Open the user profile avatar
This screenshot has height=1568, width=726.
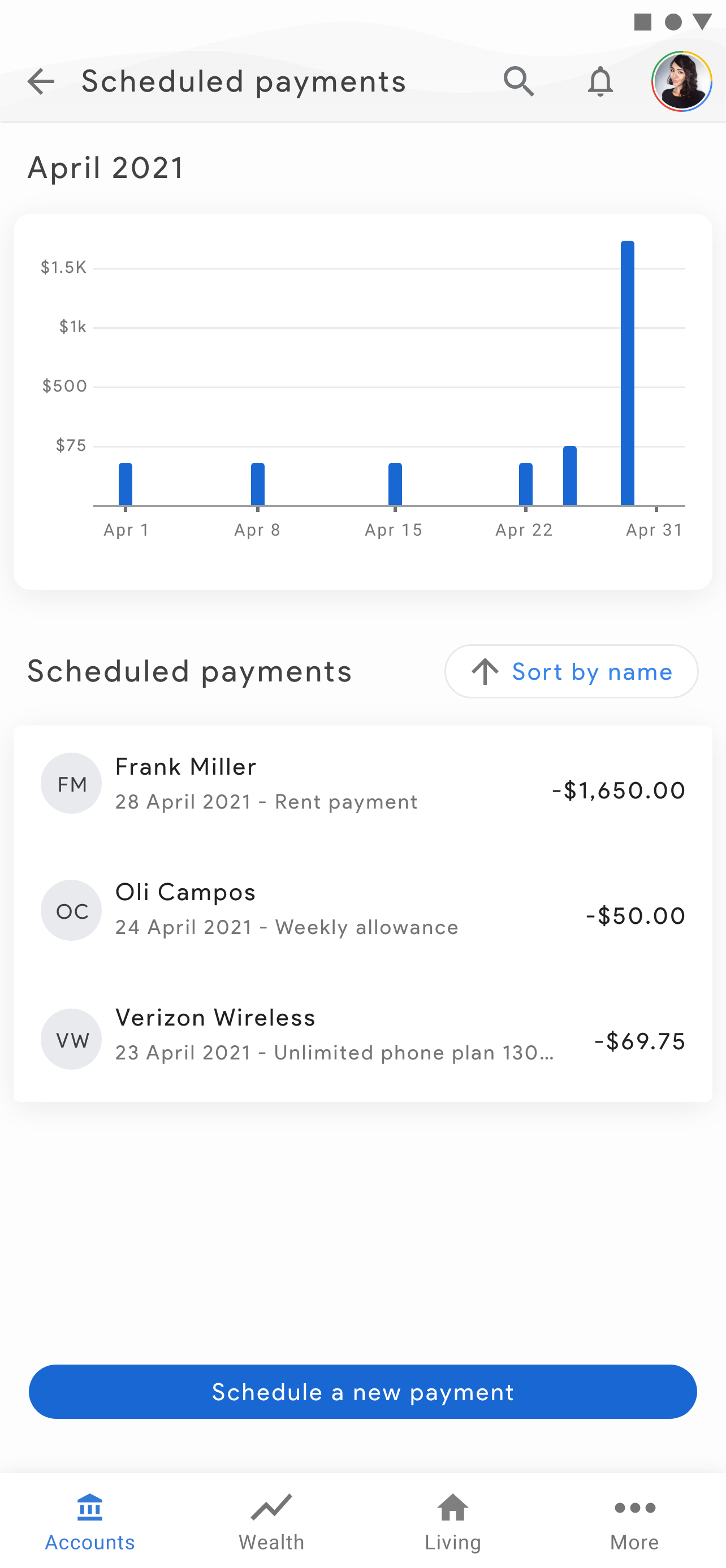coord(681,81)
